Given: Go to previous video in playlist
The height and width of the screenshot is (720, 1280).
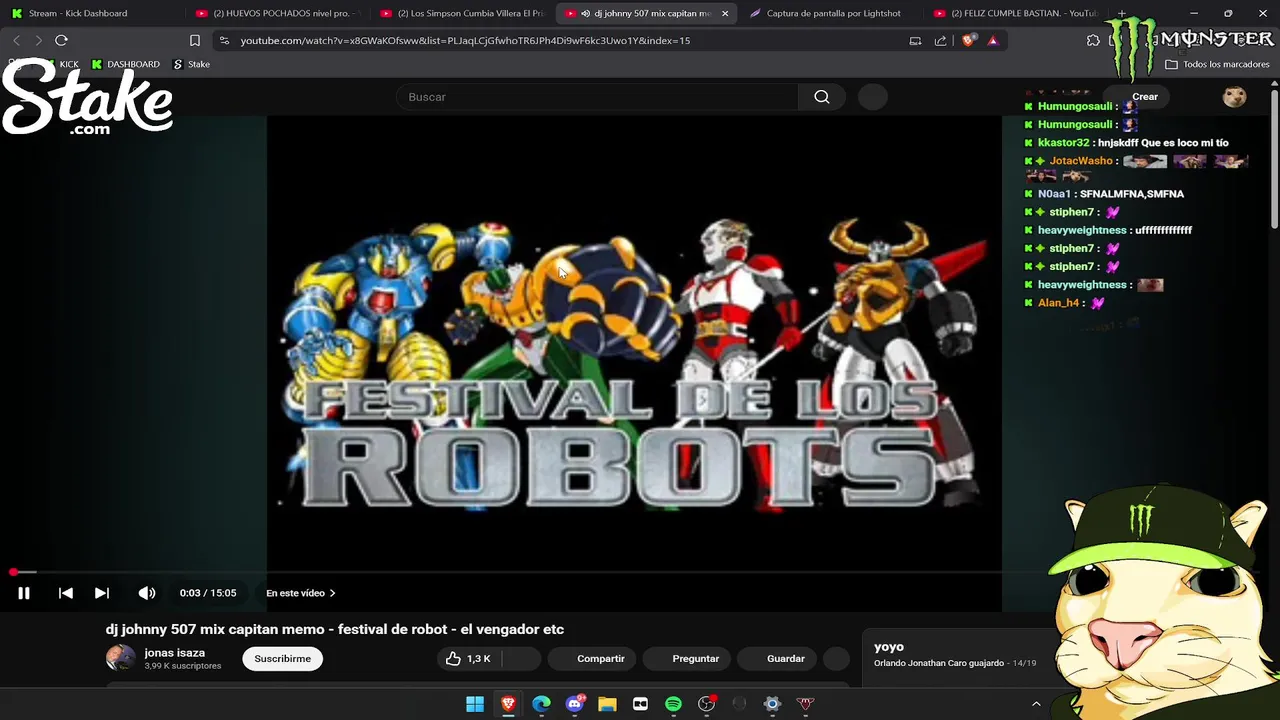Looking at the screenshot, I should tap(66, 593).
